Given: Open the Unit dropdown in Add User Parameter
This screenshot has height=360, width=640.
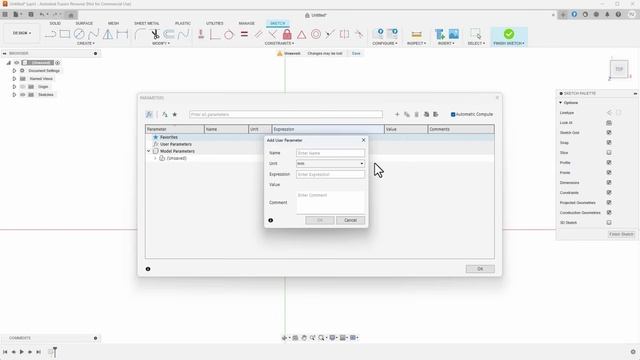Looking at the screenshot, I should pos(330,164).
